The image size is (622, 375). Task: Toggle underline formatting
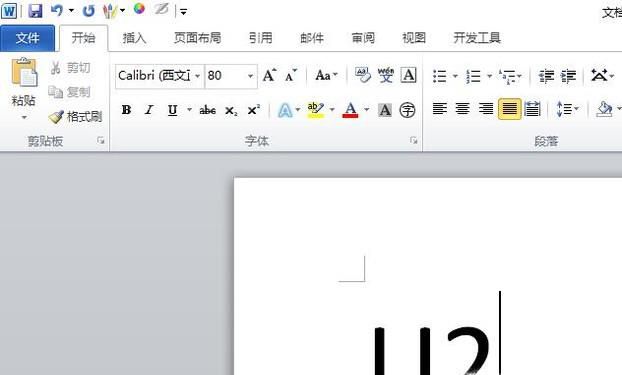[173, 110]
